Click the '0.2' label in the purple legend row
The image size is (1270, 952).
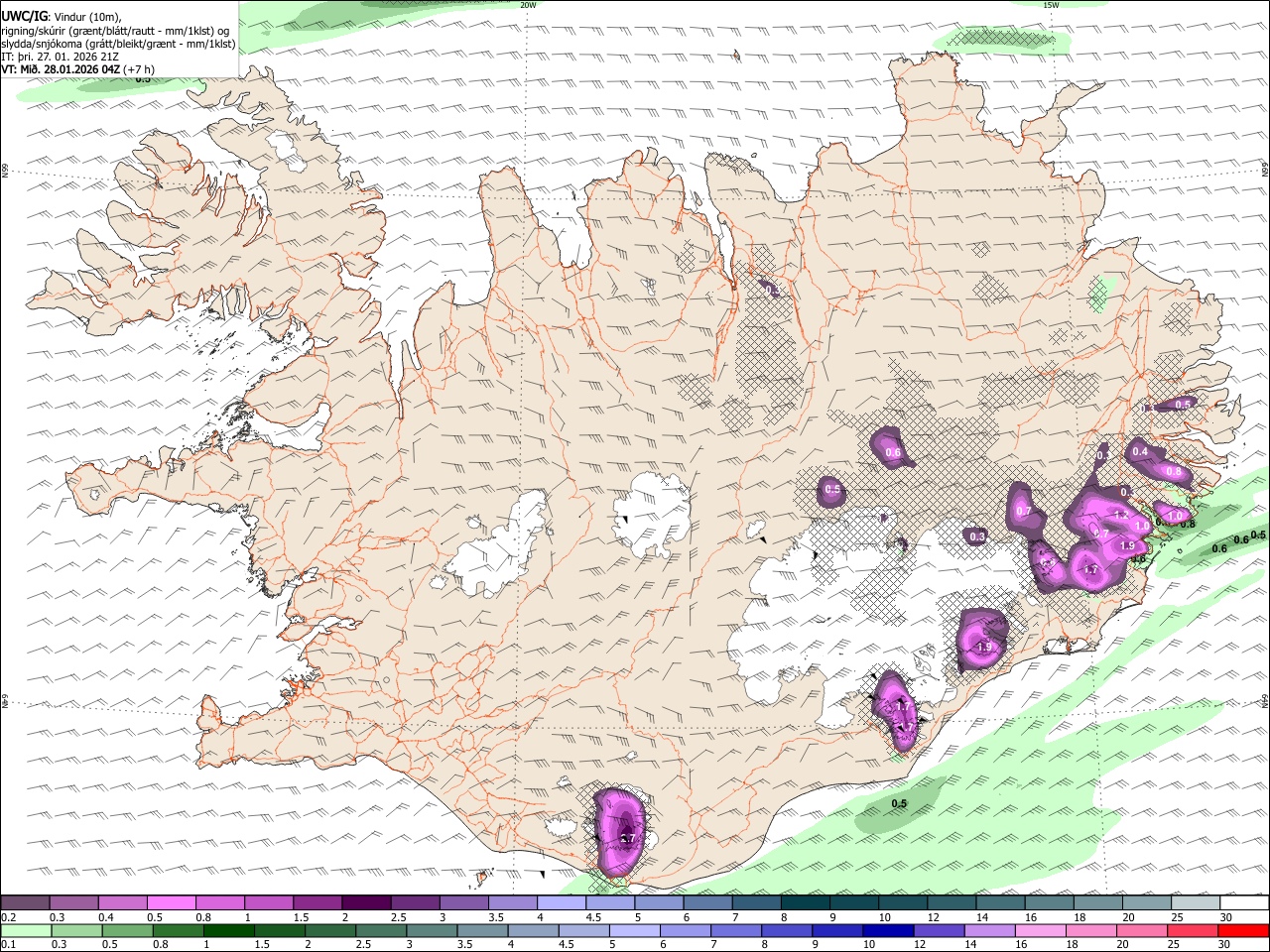(8, 917)
